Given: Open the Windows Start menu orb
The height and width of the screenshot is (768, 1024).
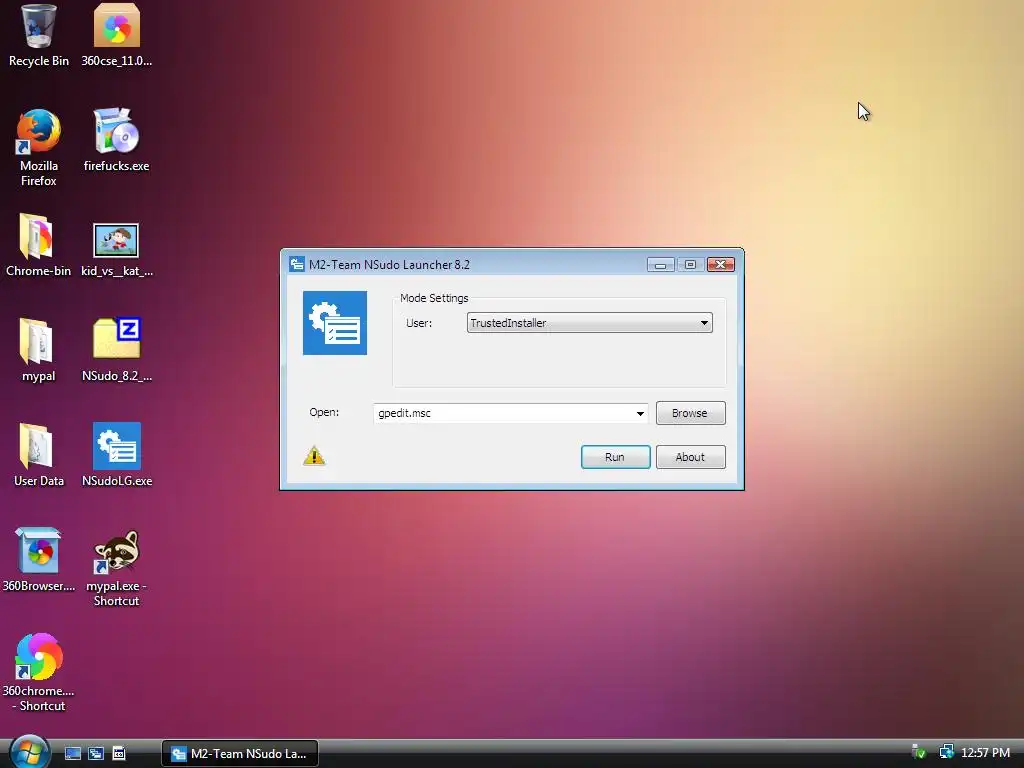Looking at the screenshot, I should 29,752.
